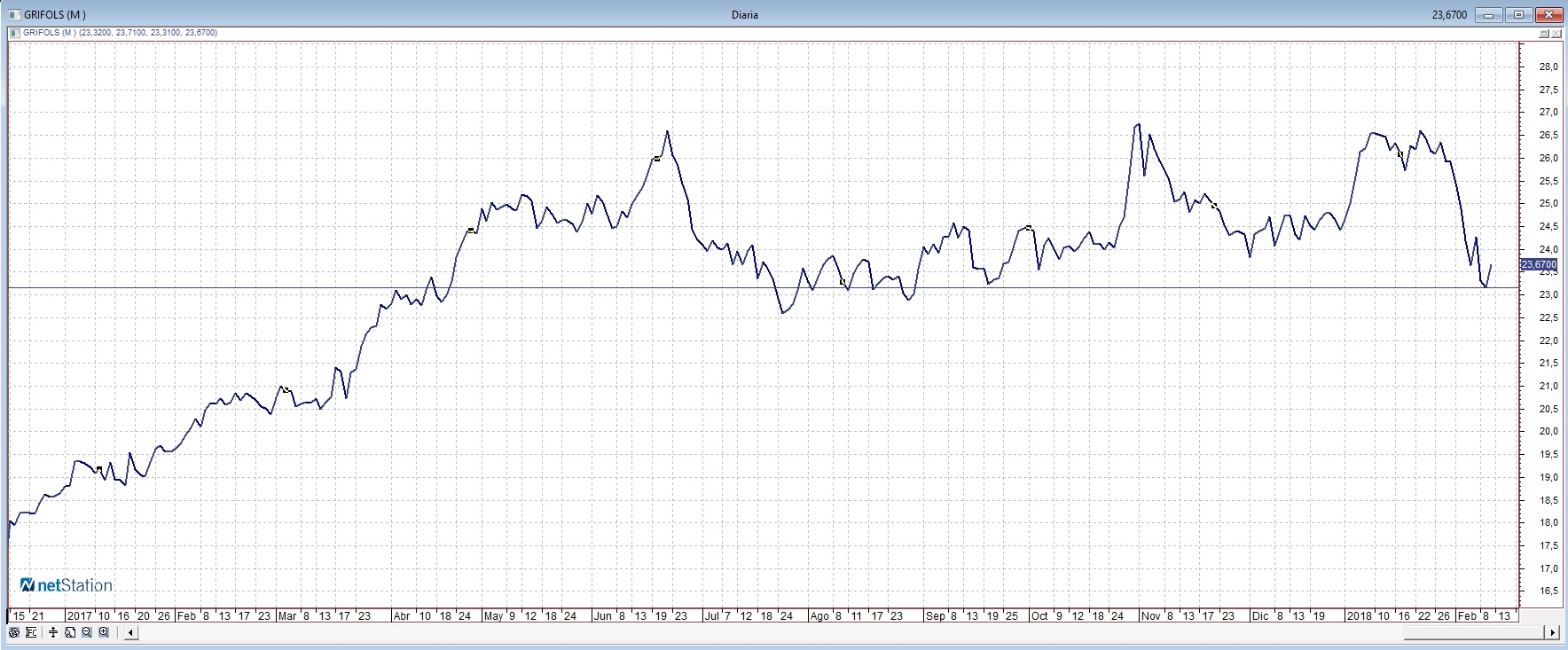Click the FC icon in bottom toolbar
Image resolution: width=1568 pixels, height=650 pixels.
(x=32, y=632)
